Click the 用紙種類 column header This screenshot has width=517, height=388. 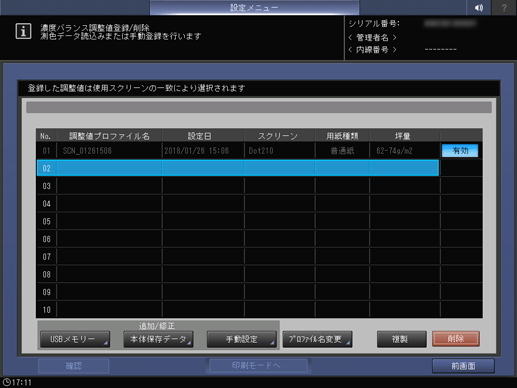[x=342, y=136]
